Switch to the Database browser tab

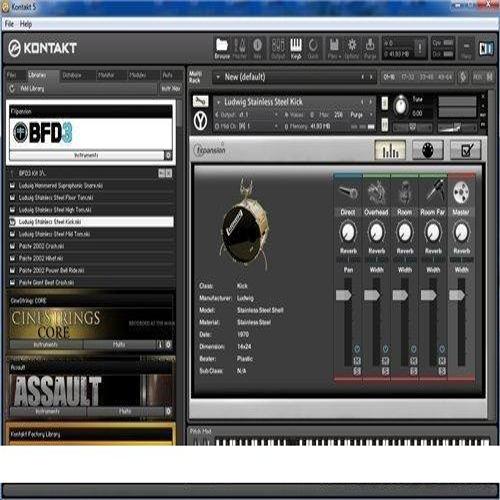tap(72, 75)
